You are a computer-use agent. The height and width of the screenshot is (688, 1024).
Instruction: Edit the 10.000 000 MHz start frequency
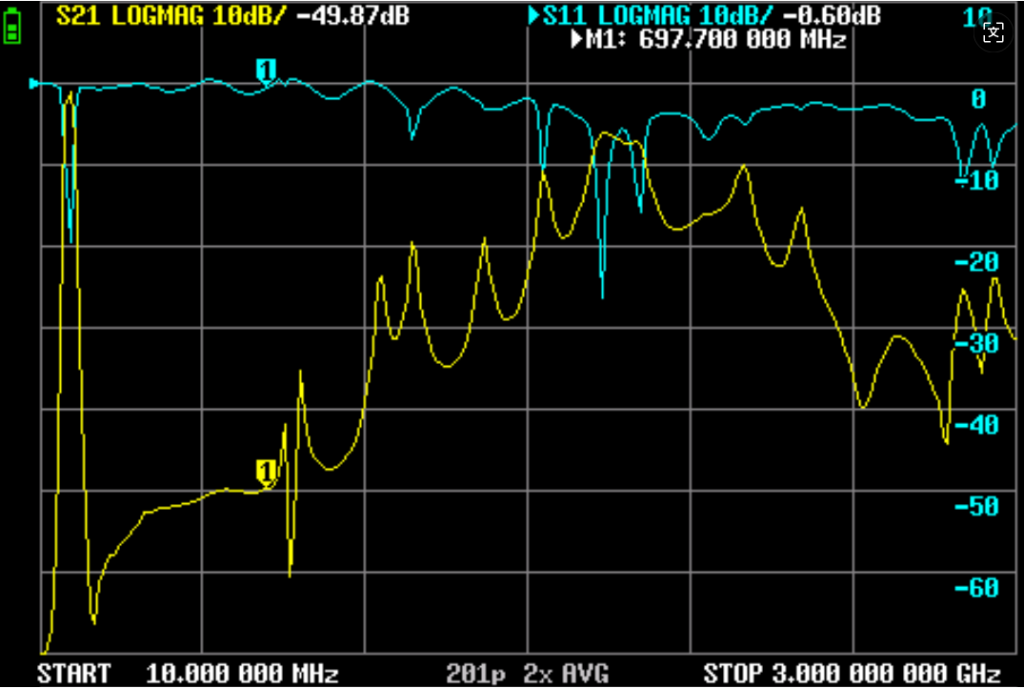click(242, 672)
